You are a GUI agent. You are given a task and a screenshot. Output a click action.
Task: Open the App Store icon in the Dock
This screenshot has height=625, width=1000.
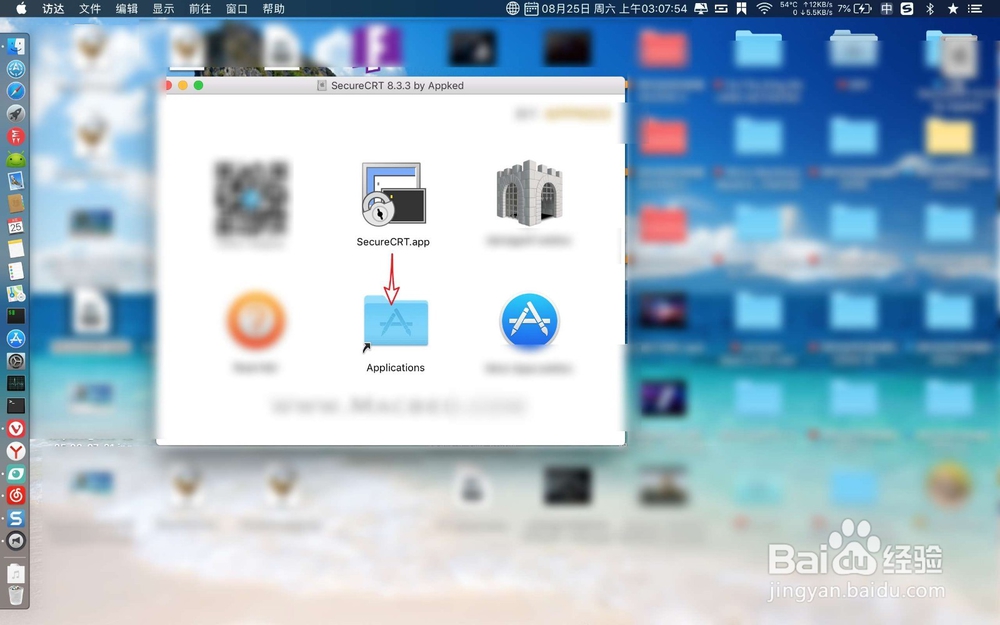pyautogui.click(x=16, y=339)
